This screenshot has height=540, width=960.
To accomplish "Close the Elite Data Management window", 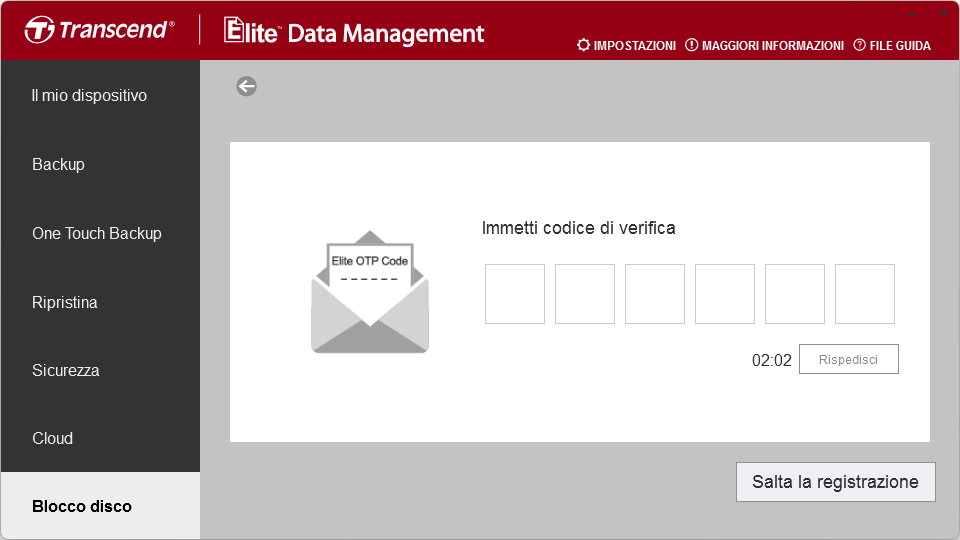I will (x=943, y=12).
